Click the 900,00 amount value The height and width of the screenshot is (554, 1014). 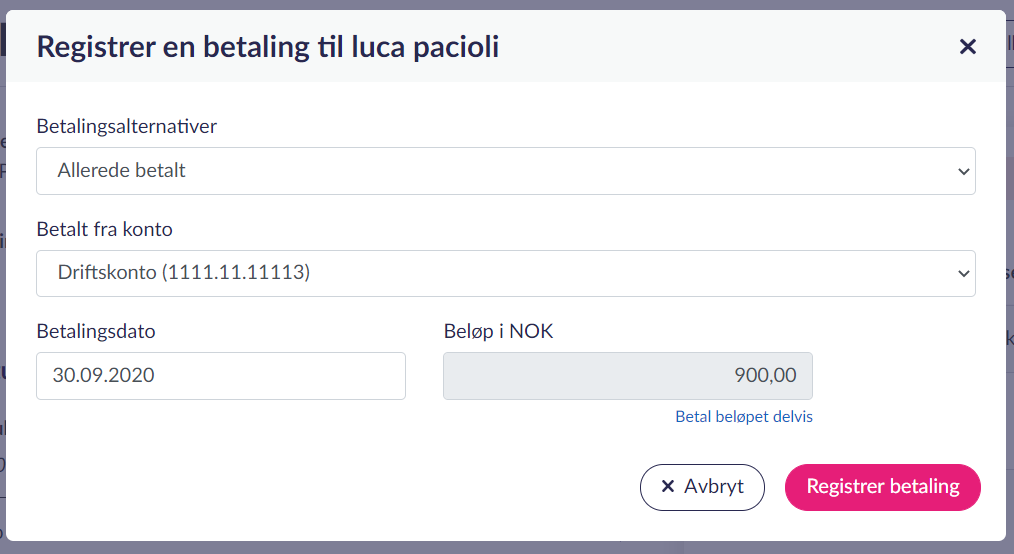point(765,376)
